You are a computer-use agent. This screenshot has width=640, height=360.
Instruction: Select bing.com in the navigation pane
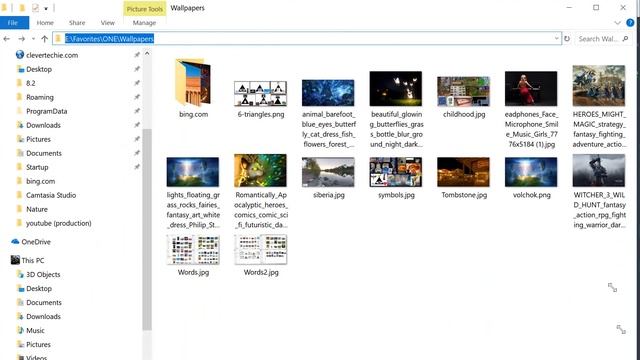(x=40, y=181)
